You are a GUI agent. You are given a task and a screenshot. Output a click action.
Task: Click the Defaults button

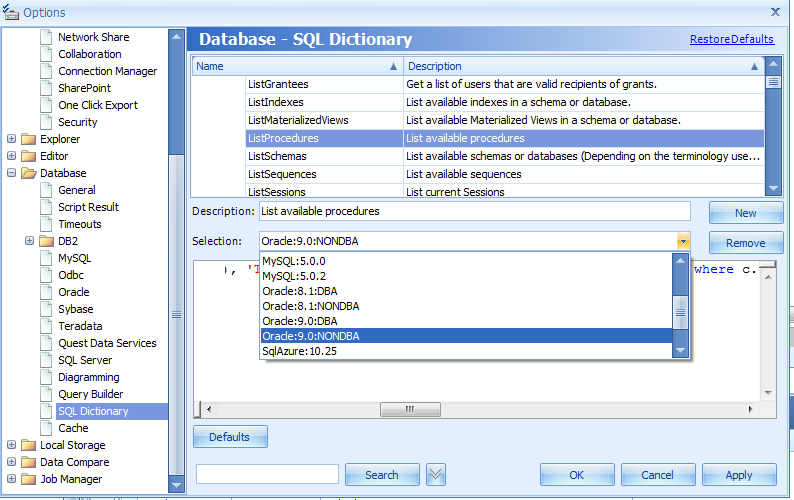230,437
